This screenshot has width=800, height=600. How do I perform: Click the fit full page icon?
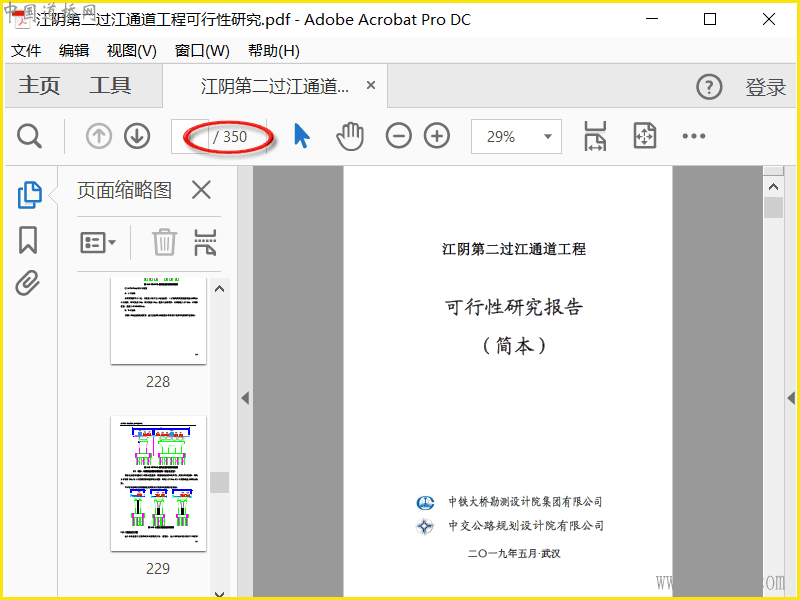pyautogui.click(x=645, y=136)
